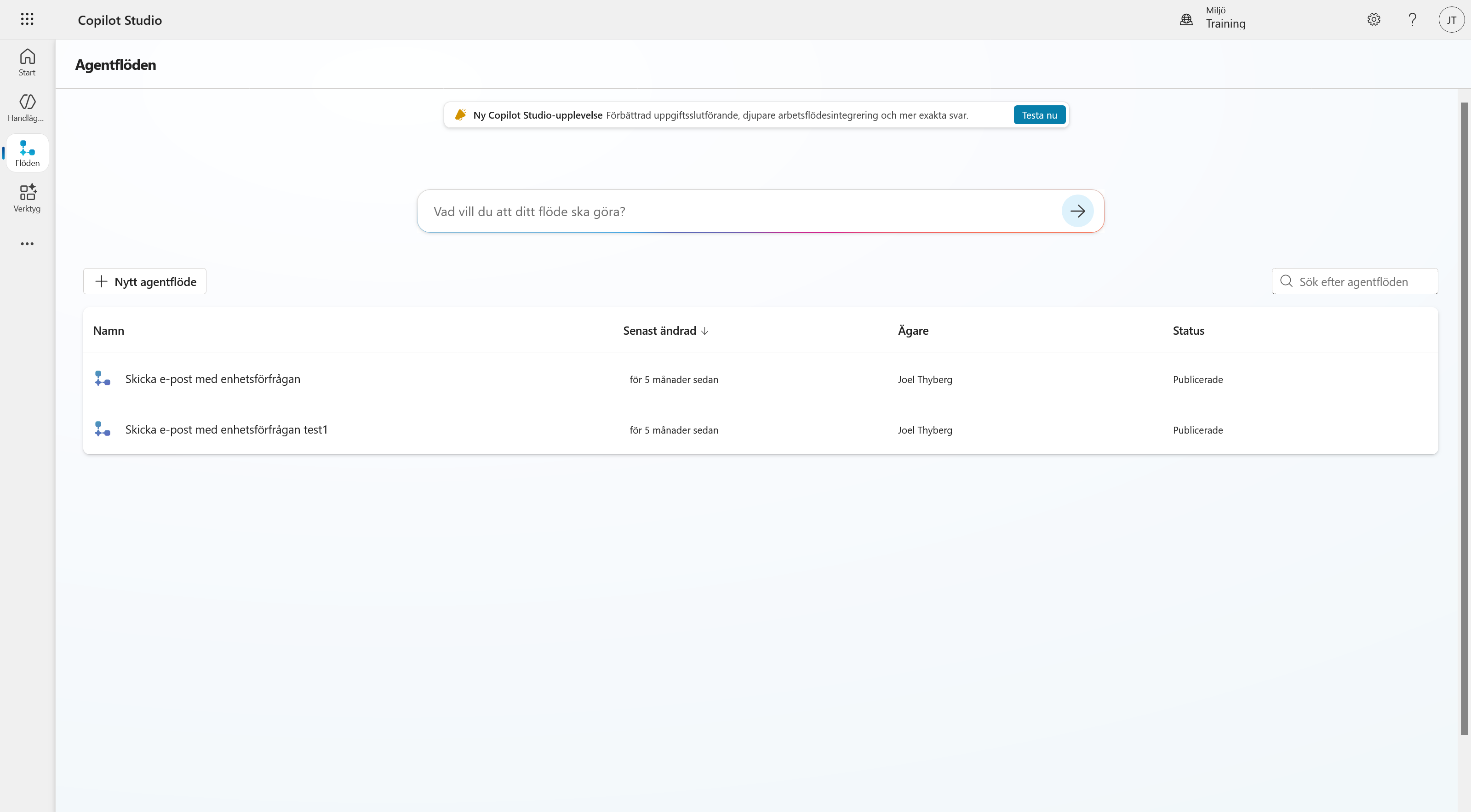1471x812 pixels.
Task: Click Publicerade status of first flow row
Action: [1197, 379]
